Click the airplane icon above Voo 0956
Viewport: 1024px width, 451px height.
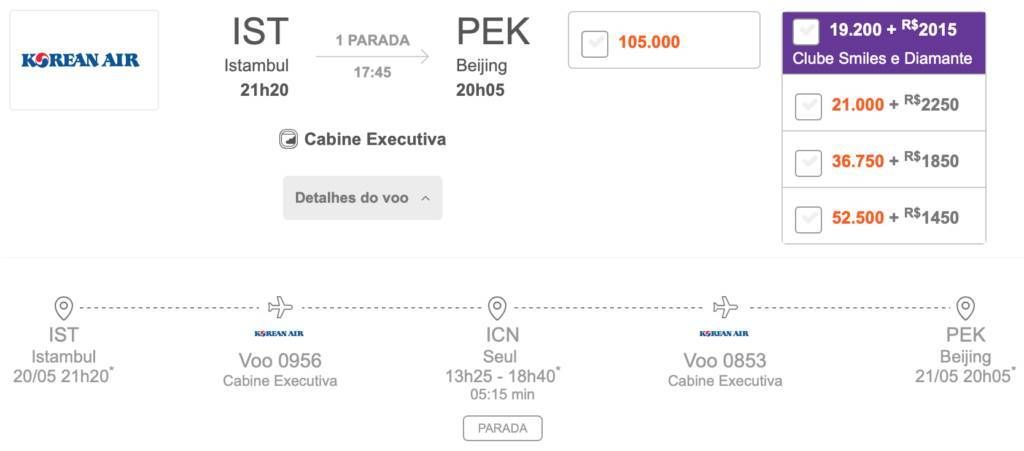point(280,306)
